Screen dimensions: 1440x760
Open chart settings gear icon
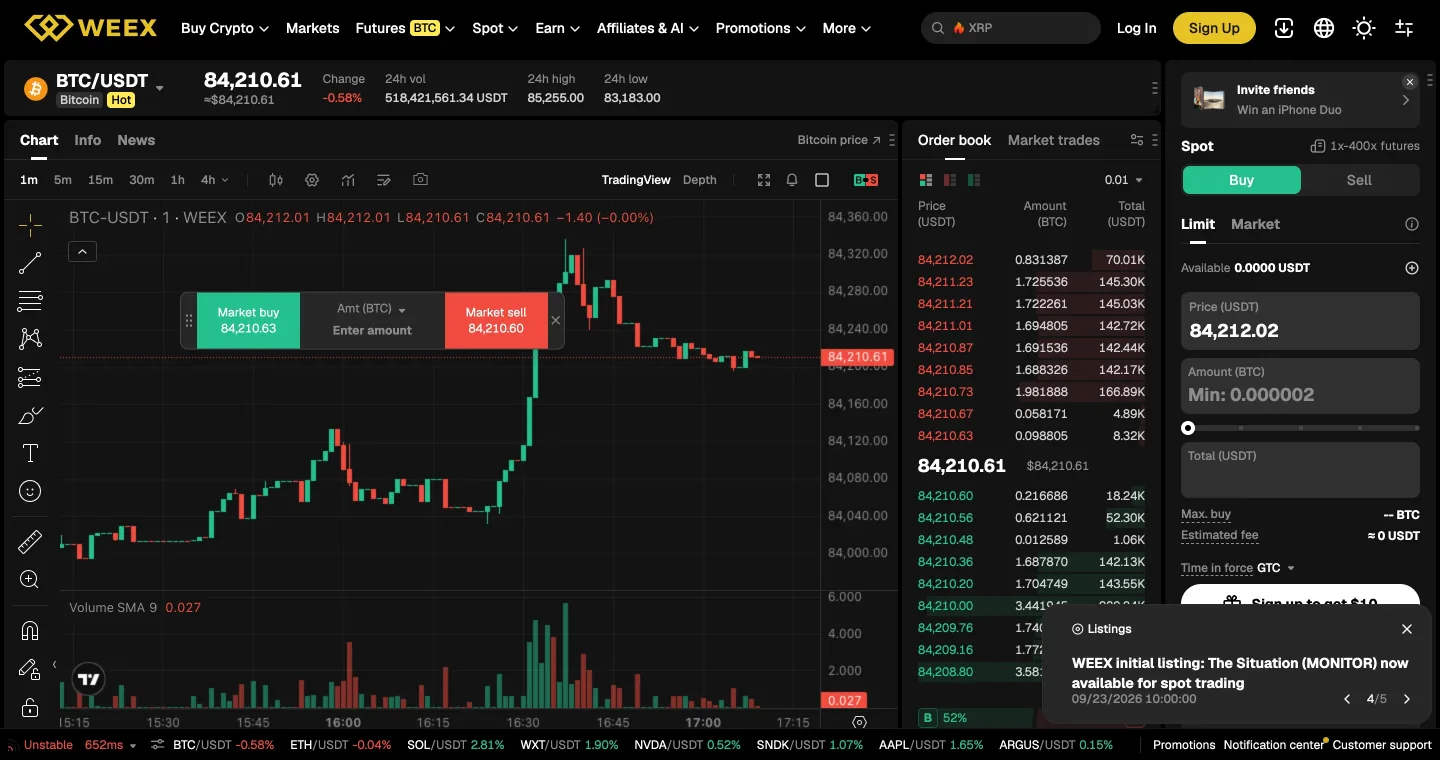[312, 180]
